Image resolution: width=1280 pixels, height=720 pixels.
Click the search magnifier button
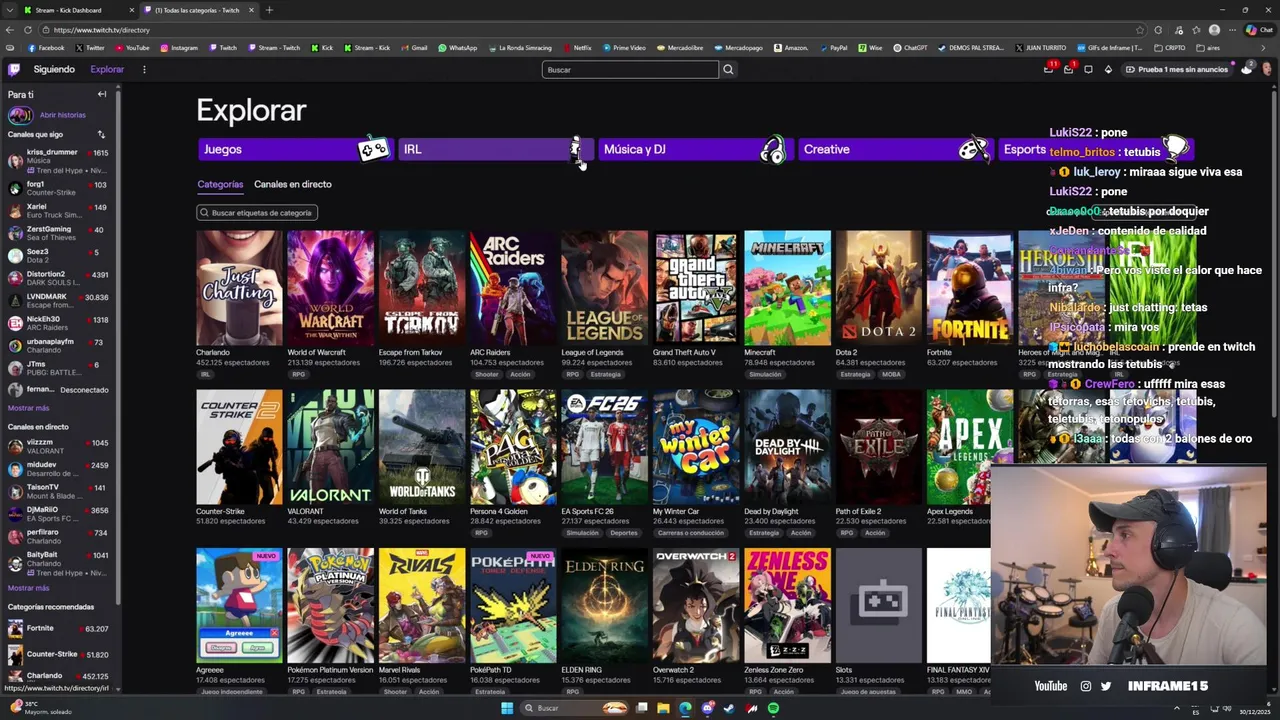tap(728, 69)
